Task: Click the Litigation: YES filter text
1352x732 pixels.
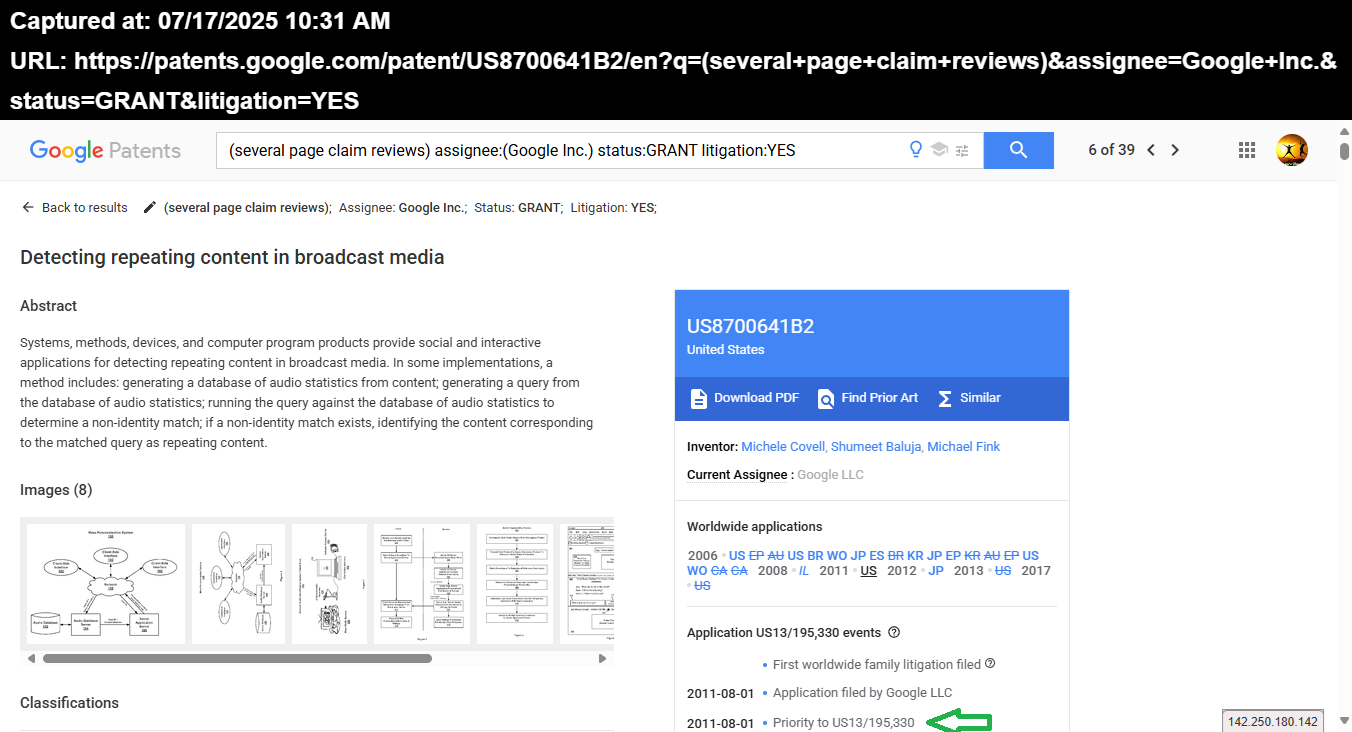Action: (x=613, y=208)
